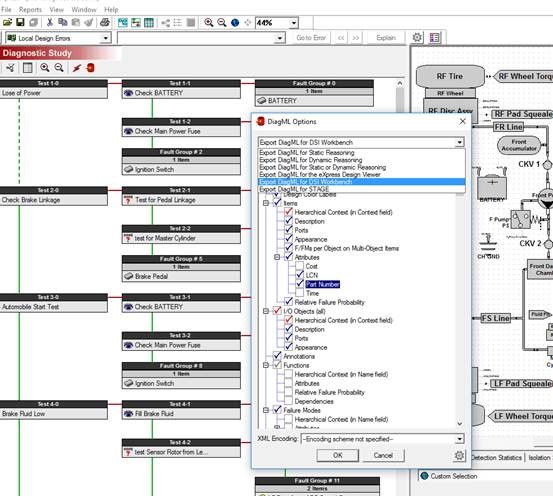Viewport: 553px width, 496px height.
Task: Click the red DiagML export icon in study toolbar
Action: [90, 67]
